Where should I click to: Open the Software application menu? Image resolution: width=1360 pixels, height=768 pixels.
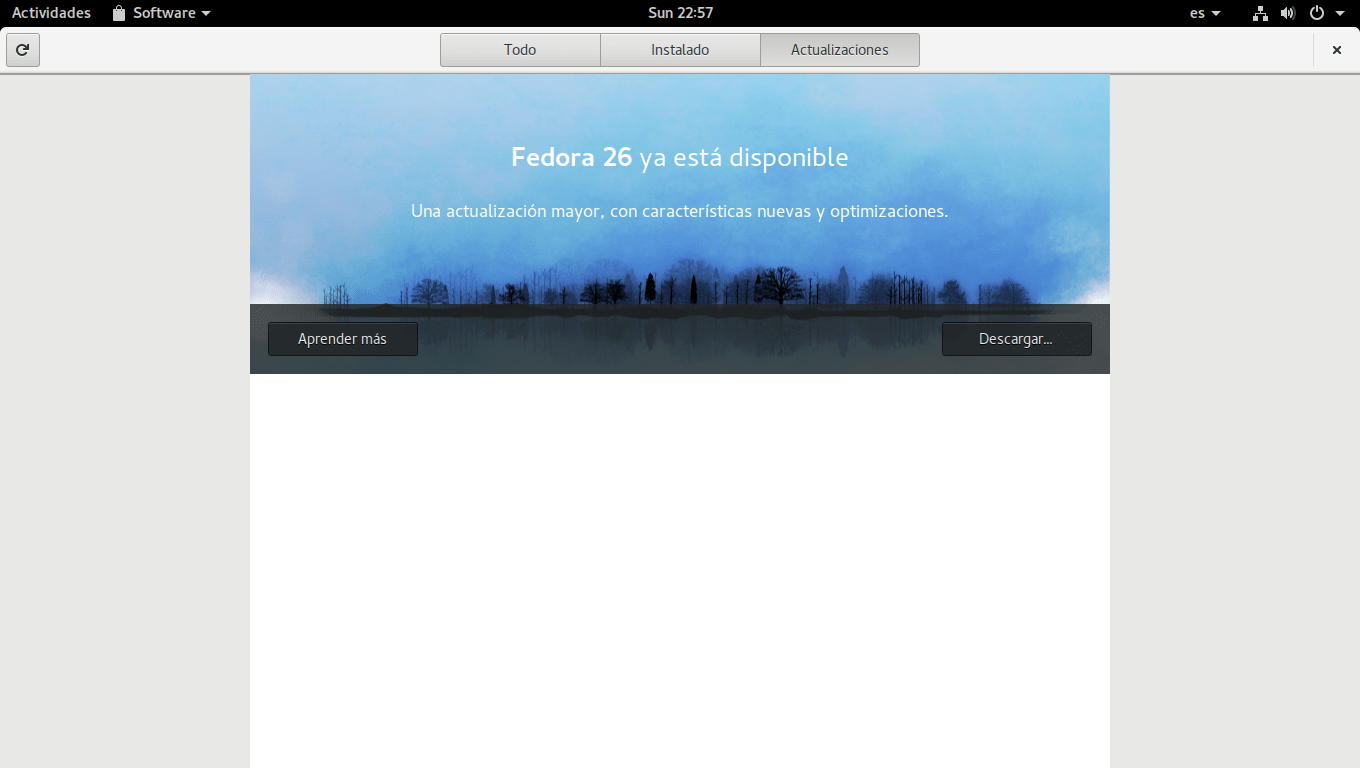tap(161, 13)
